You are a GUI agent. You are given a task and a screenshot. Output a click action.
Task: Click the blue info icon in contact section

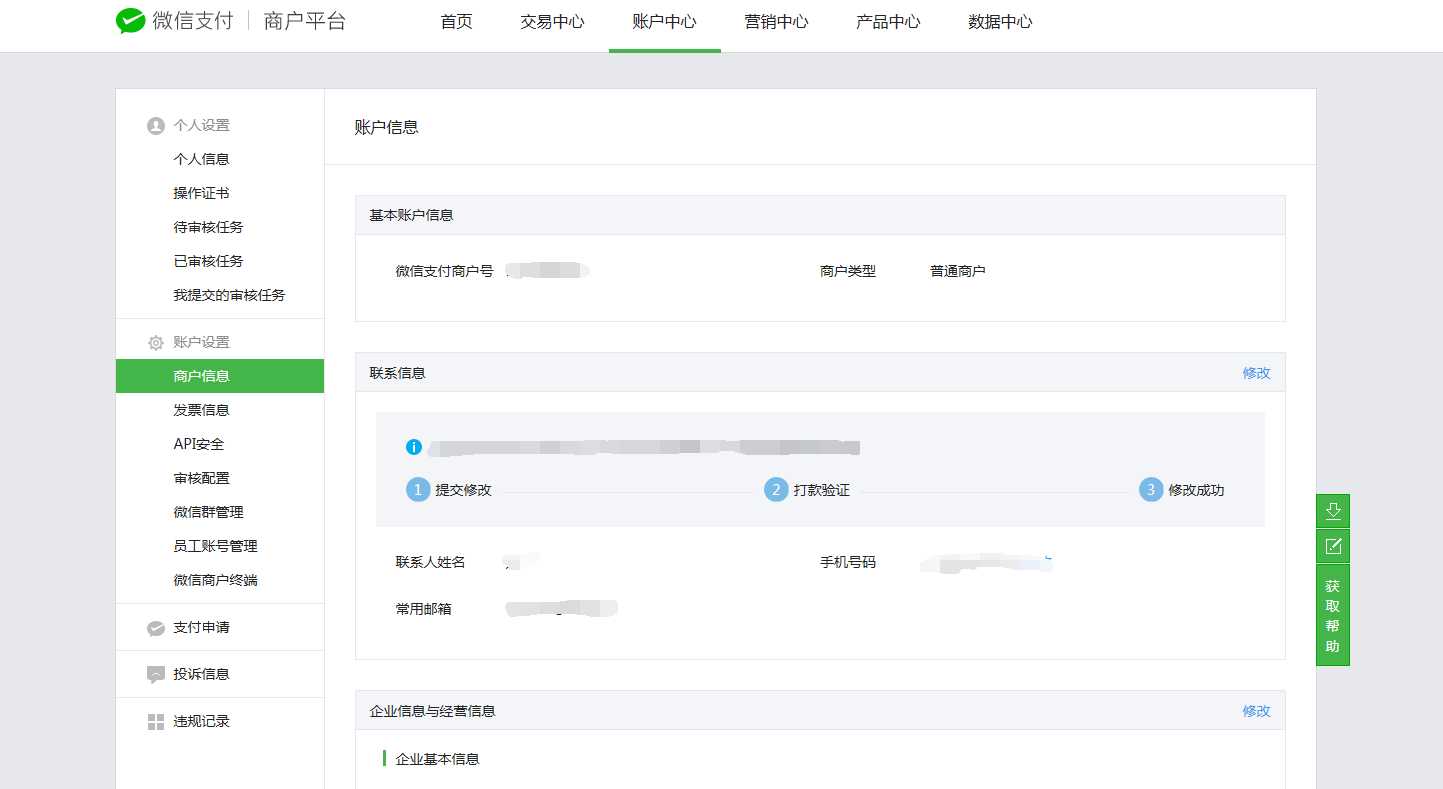click(414, 447)
